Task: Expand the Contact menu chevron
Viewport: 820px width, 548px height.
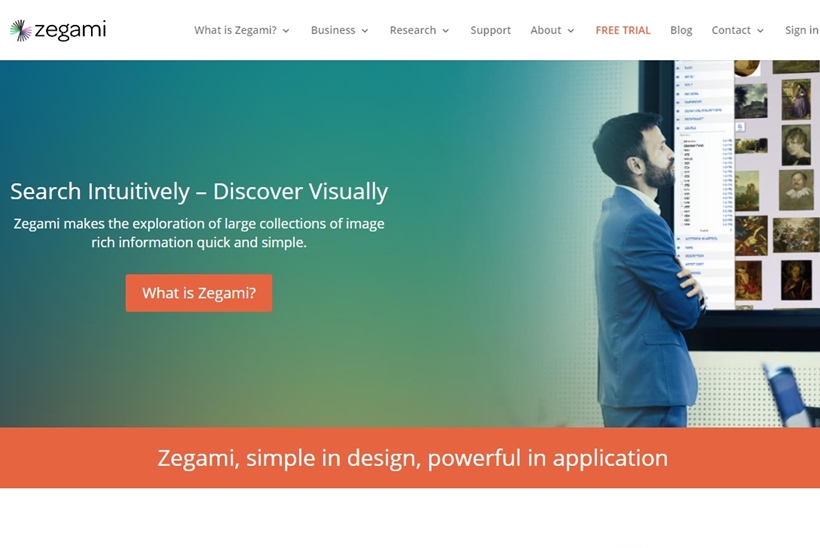Action: [x=760, y=31]
